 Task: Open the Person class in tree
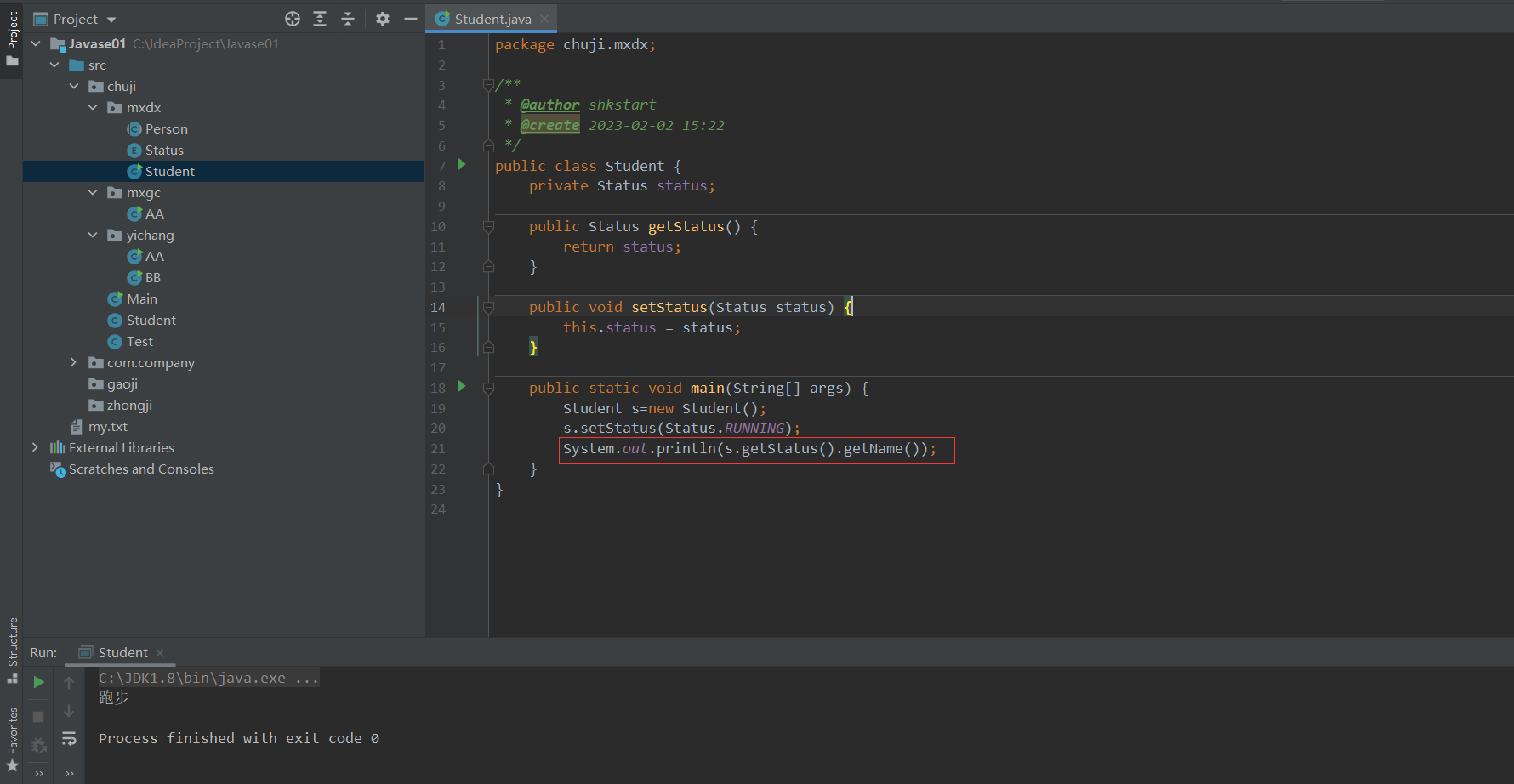pos(166,128)
